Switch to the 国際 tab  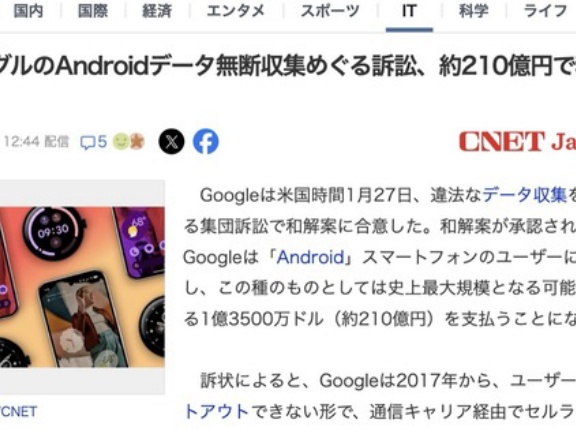pyautogui.click(x=93, y=11)
